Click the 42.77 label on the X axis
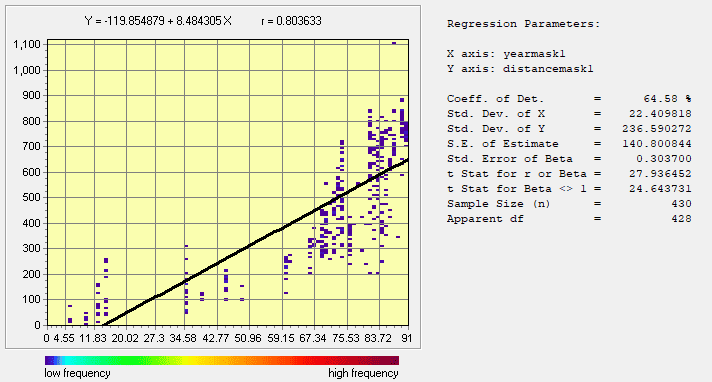Screen dimensions: 712x382 click(217, 338)
